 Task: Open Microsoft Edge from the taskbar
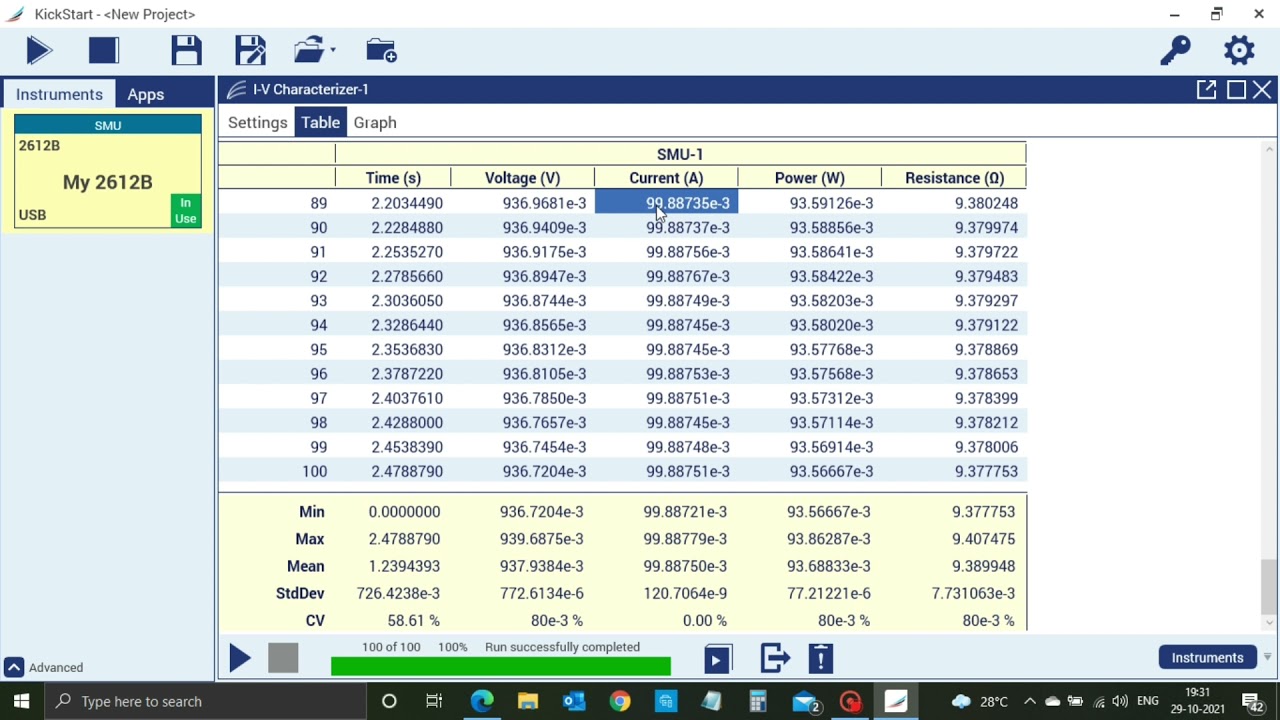tap(482, 701)
